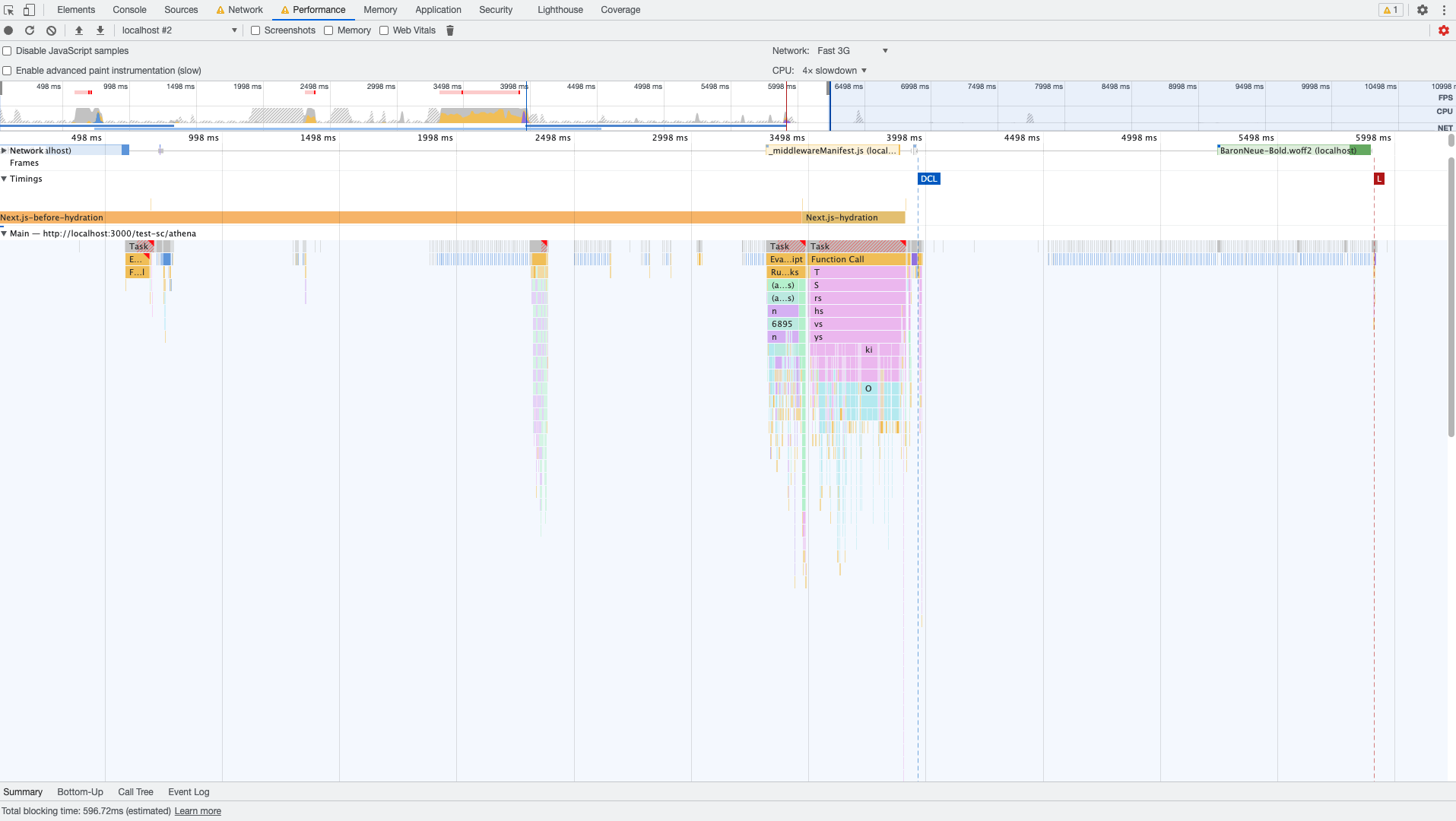
Task: Open the CPU 4x slowdown dropdown
Action: (x=833, y=70)
